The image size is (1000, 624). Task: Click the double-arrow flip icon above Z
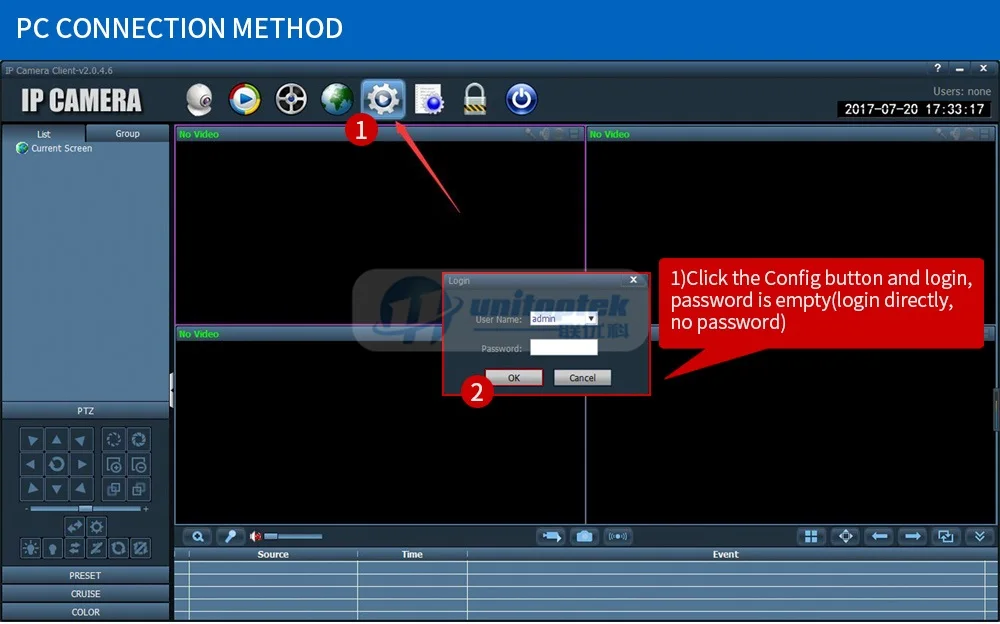click(x=75, y=526)
